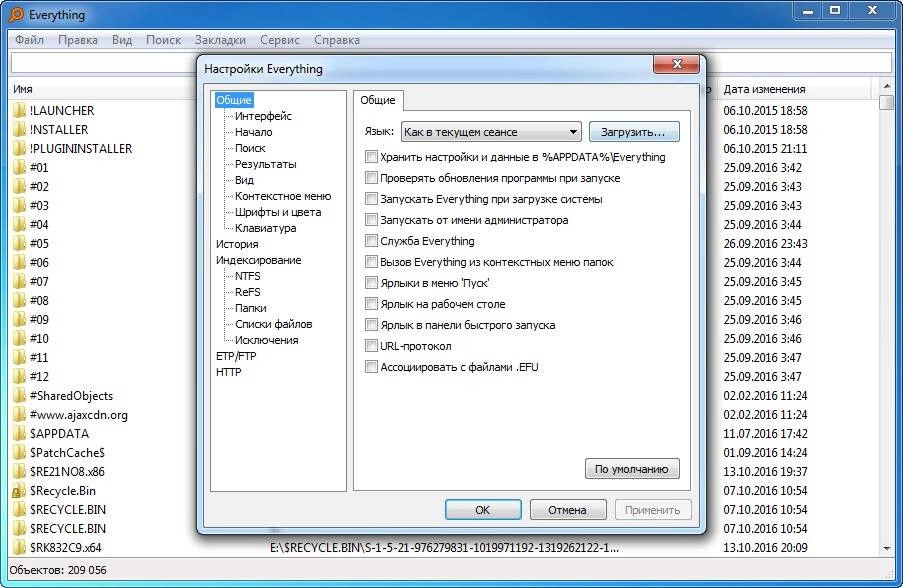
Task: Open Контекстное меню settings page
Action: coord(283,196)
